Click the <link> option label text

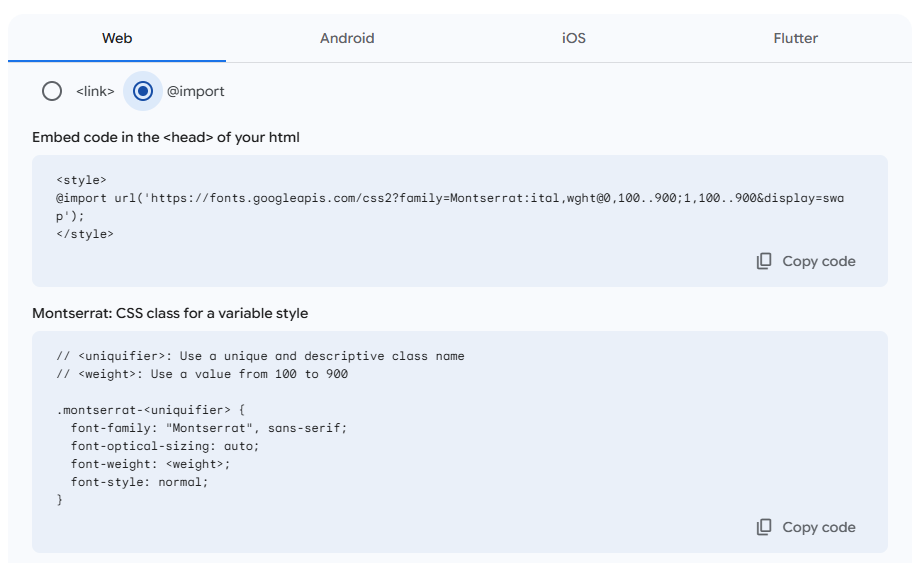coord(95,91)
